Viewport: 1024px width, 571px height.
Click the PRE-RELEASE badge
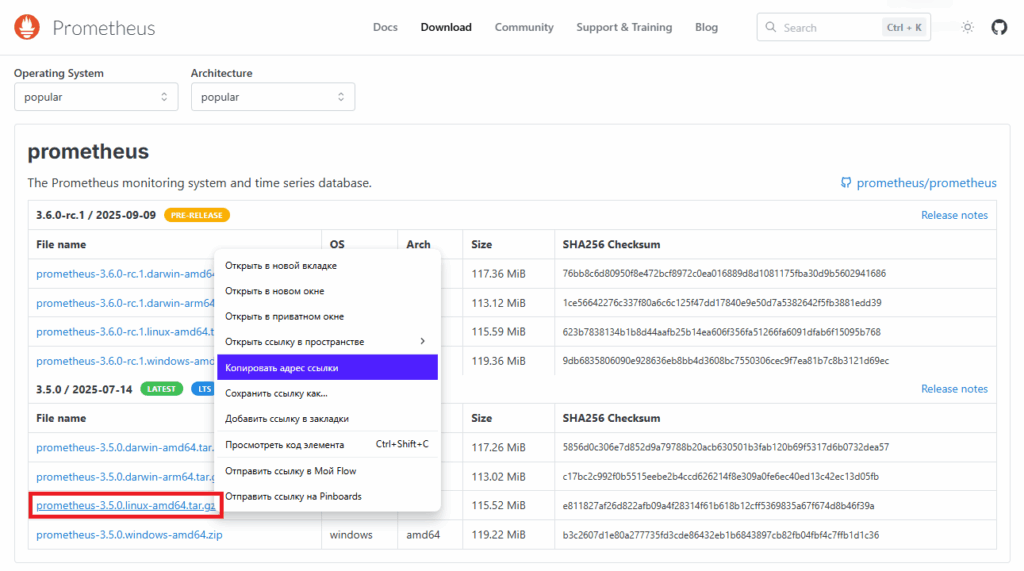197,215
